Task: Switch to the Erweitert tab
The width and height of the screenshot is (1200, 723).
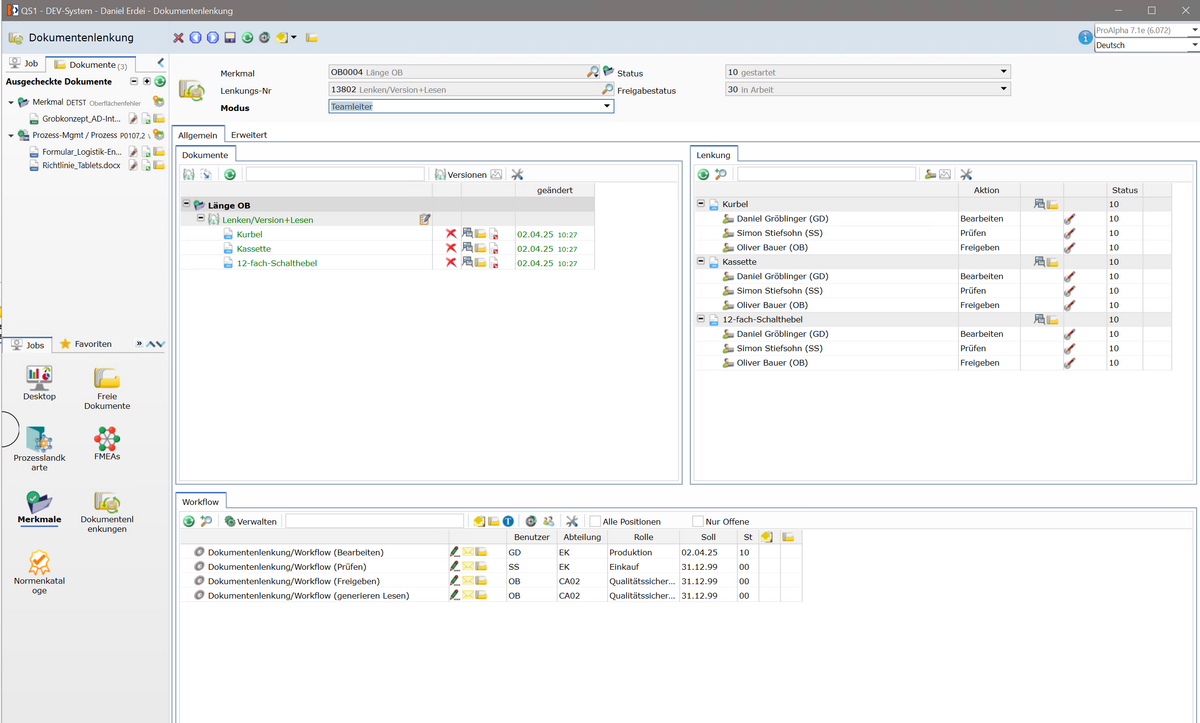Action: (248, 134)
